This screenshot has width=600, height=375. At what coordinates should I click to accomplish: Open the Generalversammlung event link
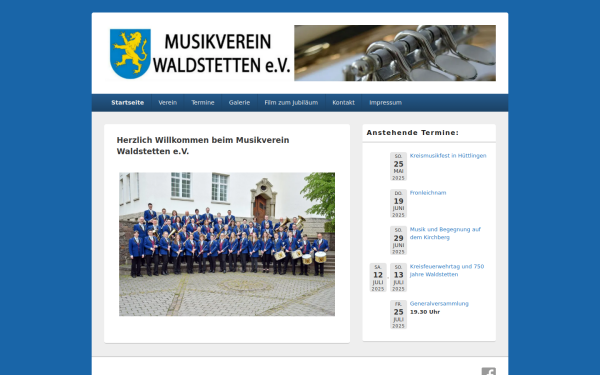[439, 304]
